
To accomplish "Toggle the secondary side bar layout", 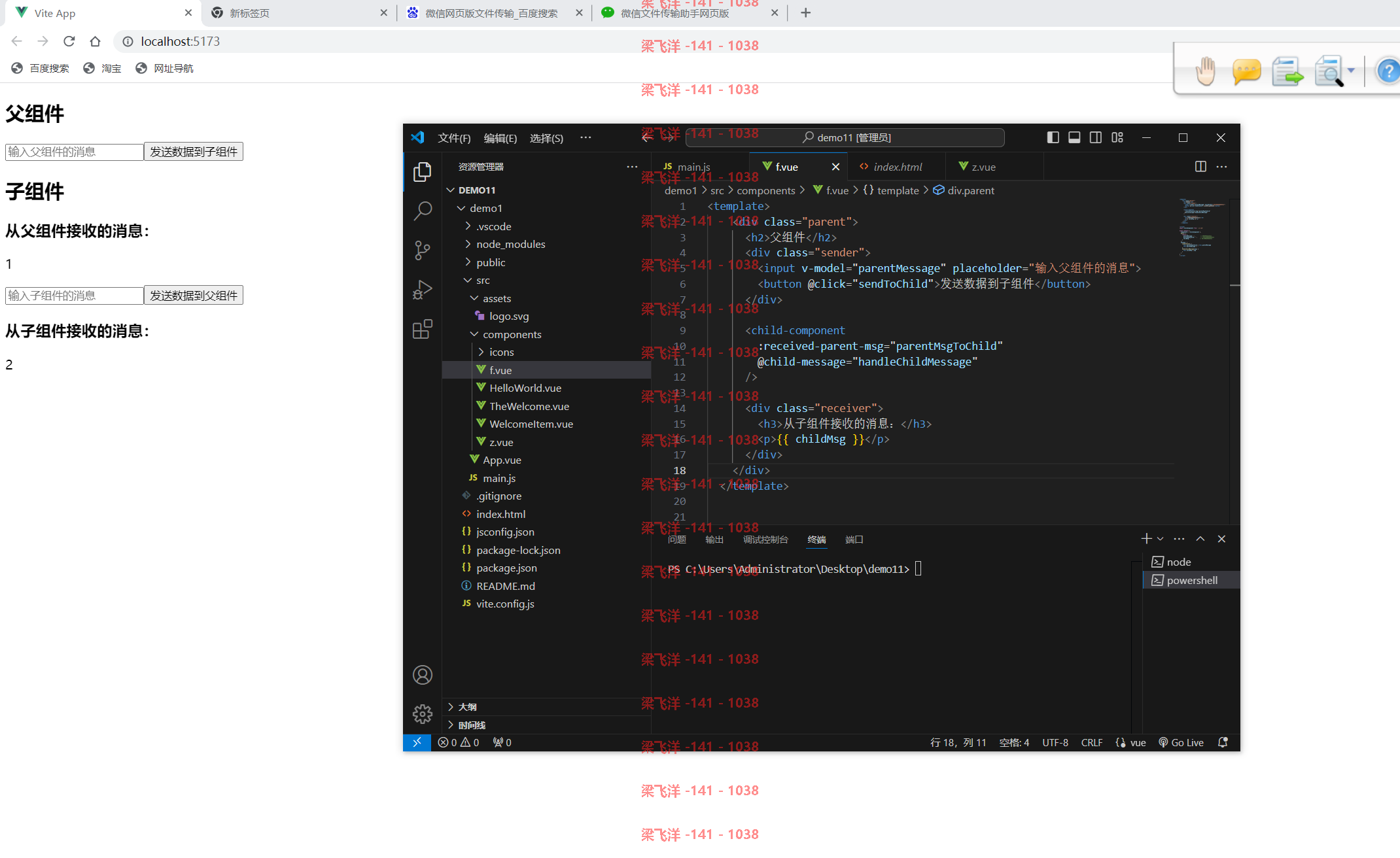I will (x=1096, y=137).
